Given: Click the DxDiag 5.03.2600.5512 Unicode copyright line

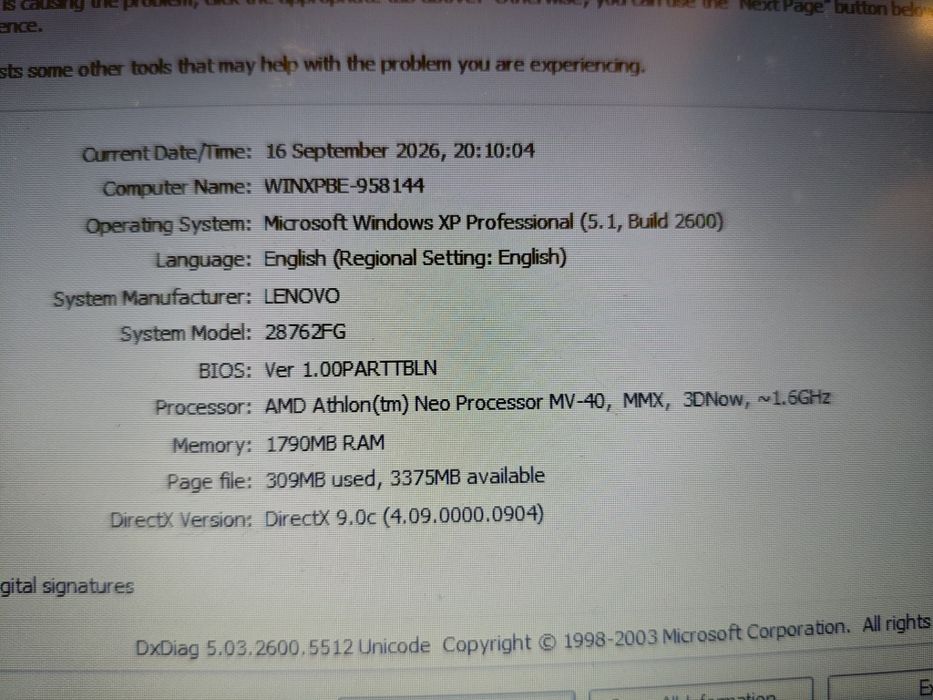Looking at the screenshot, I should pyautogui.click(x=533, y=638).
